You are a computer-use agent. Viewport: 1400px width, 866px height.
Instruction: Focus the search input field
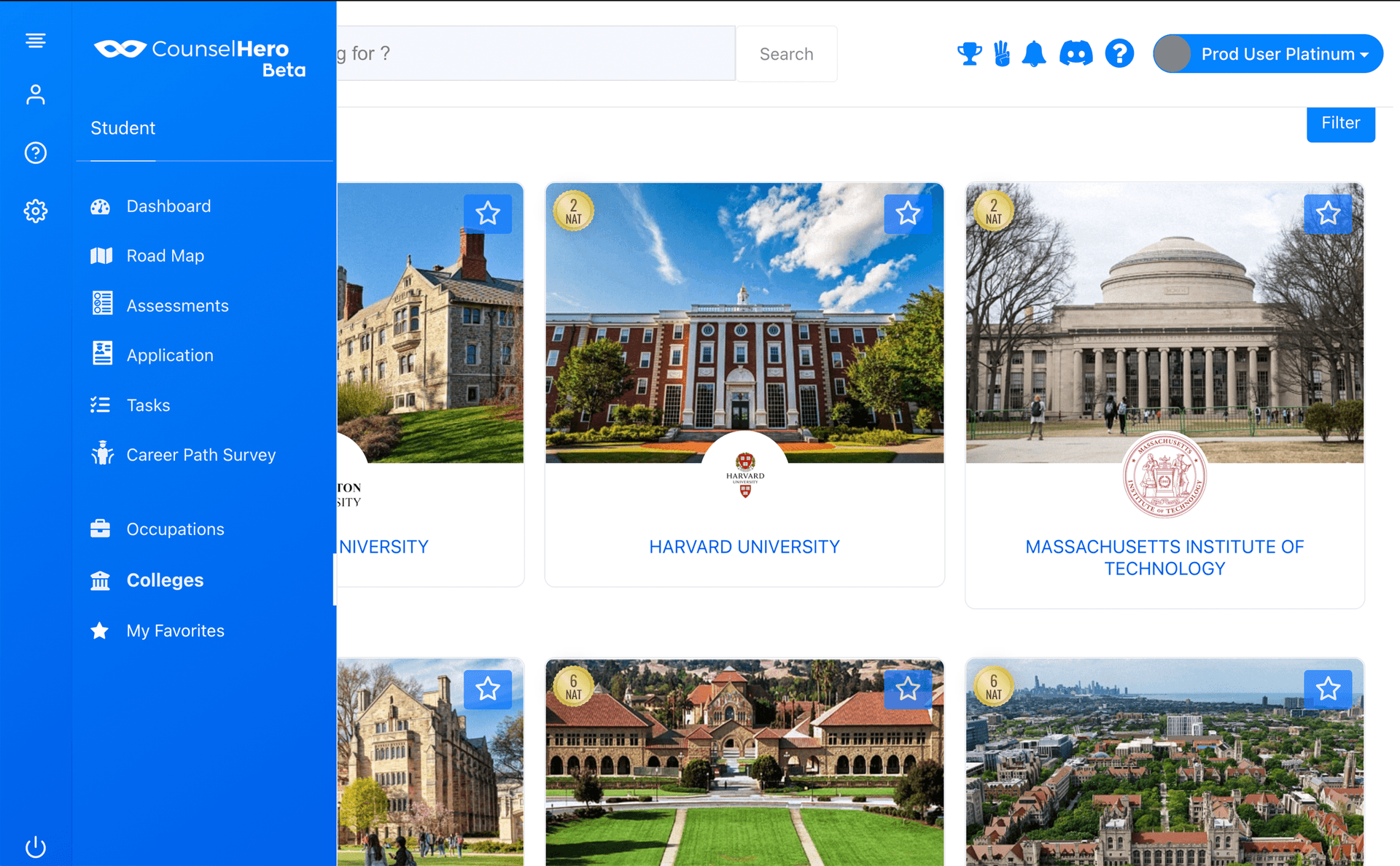pyautogui.click(x=535, y=54)
